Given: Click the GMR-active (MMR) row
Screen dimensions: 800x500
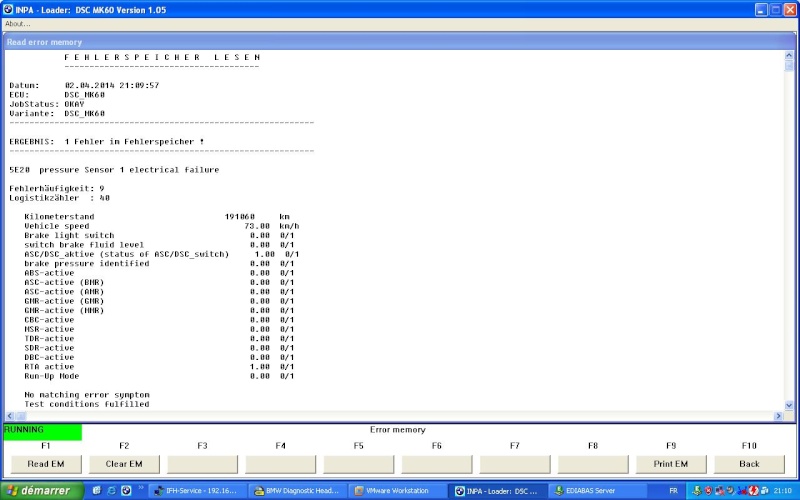Looking at the screenshot, I should 159,310.
